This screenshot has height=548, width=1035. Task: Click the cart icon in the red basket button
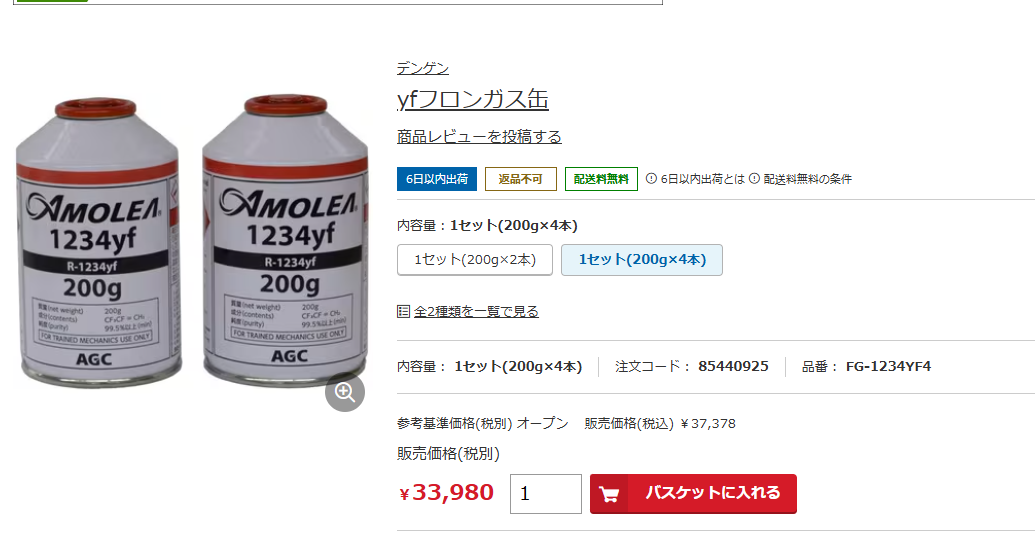(609, 494)
